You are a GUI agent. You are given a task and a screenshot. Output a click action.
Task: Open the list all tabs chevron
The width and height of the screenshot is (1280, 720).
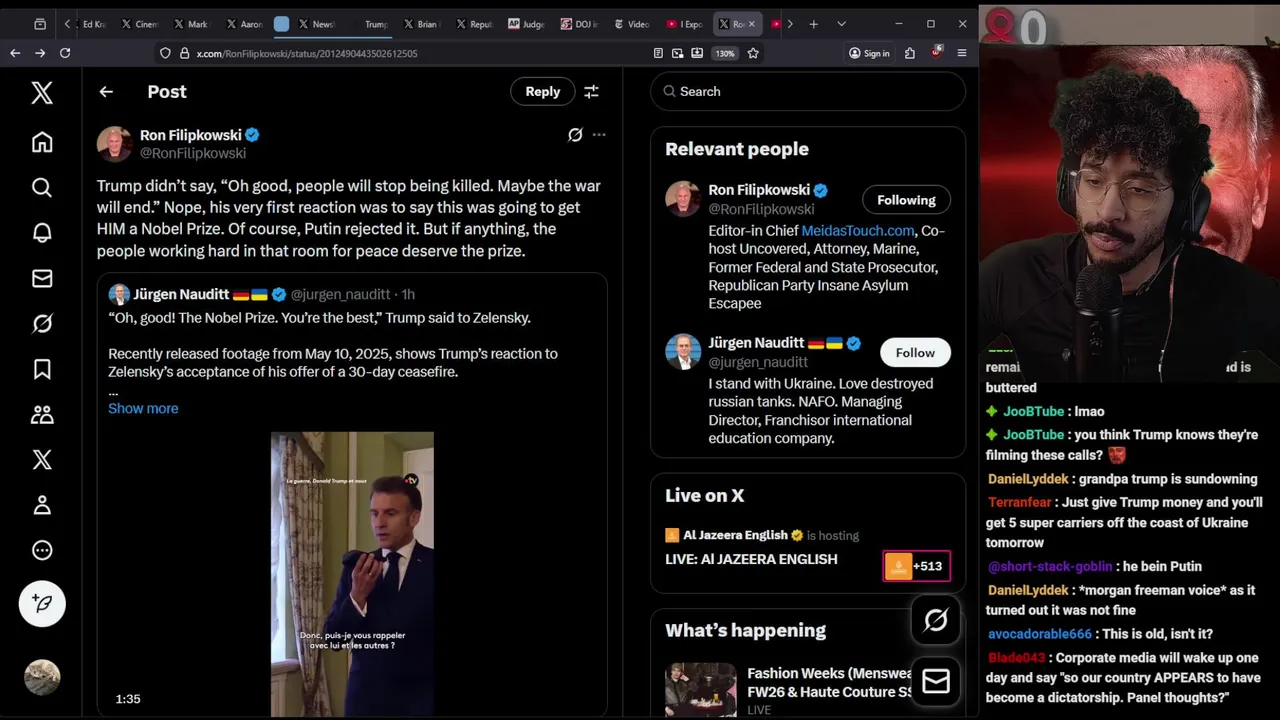click(x=841, y=24)
